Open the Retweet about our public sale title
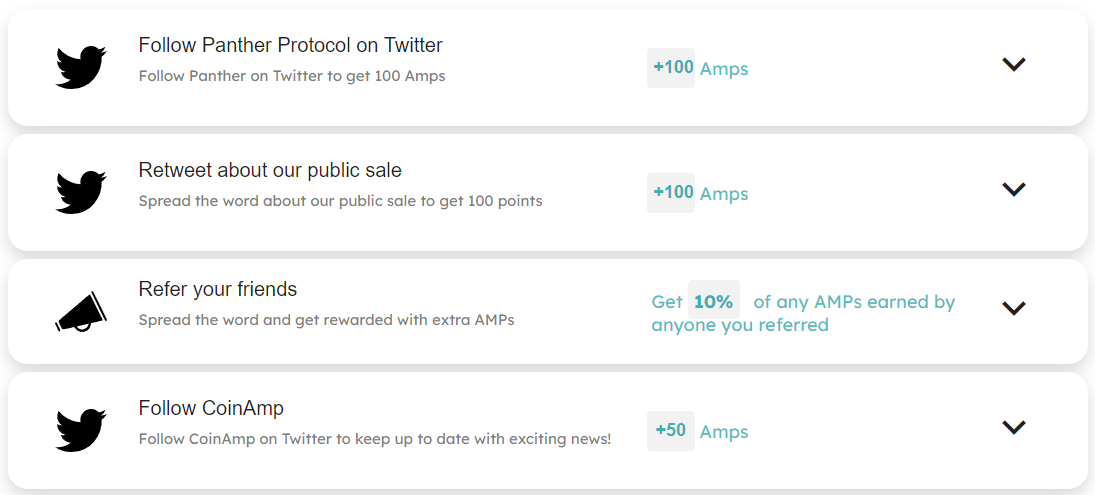 pos(270,170)
